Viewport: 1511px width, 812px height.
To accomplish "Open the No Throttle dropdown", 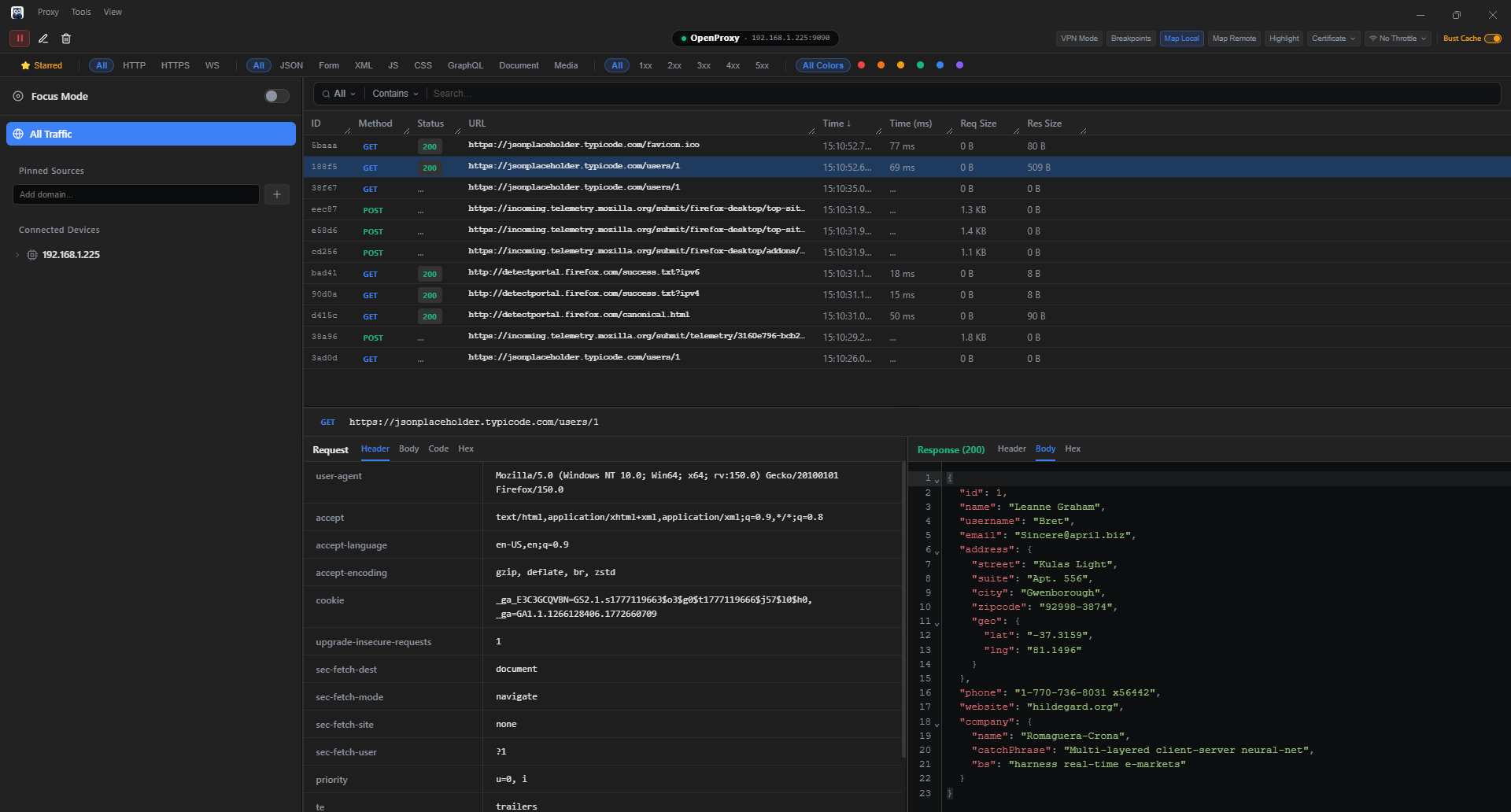I will pos(1398,38).
